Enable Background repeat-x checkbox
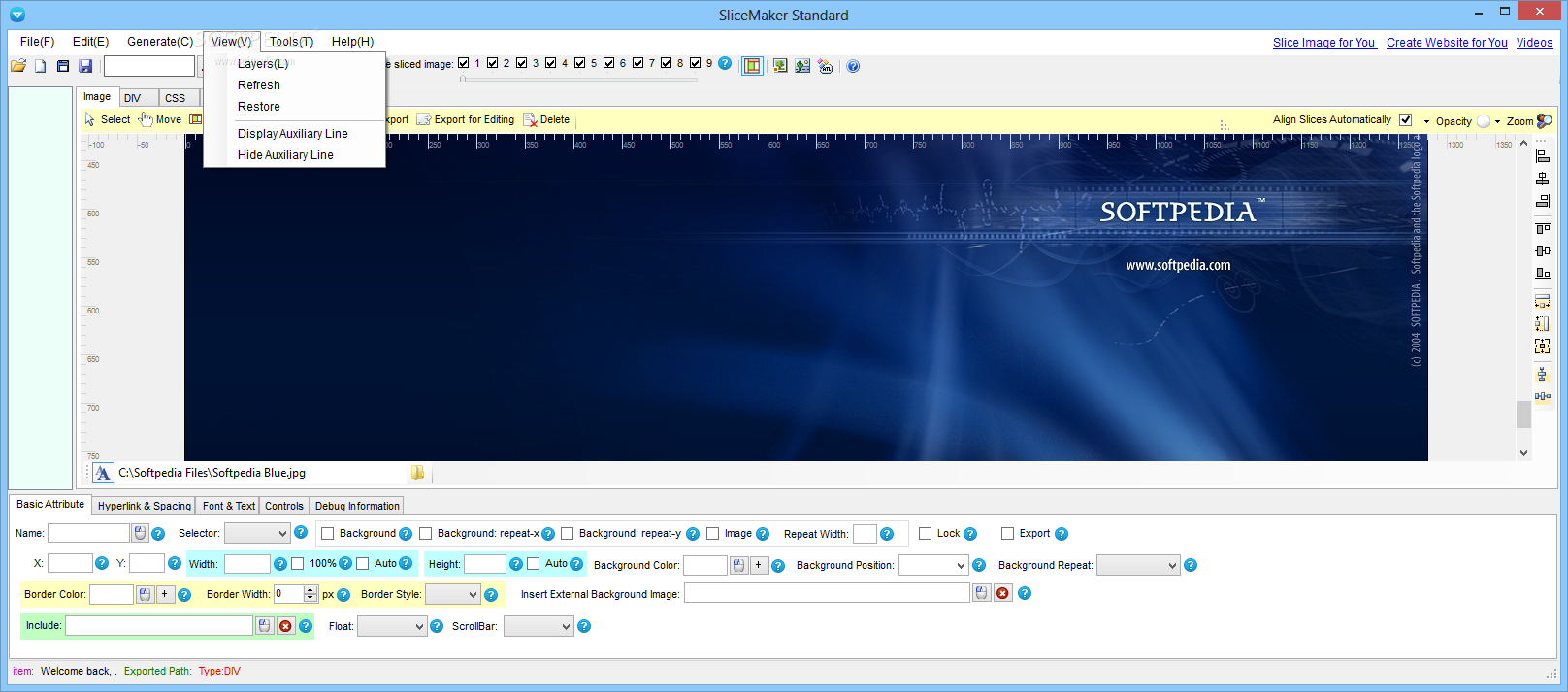Screen dimensions: 1568x692 pyautogui.click(x=426, y=534)
